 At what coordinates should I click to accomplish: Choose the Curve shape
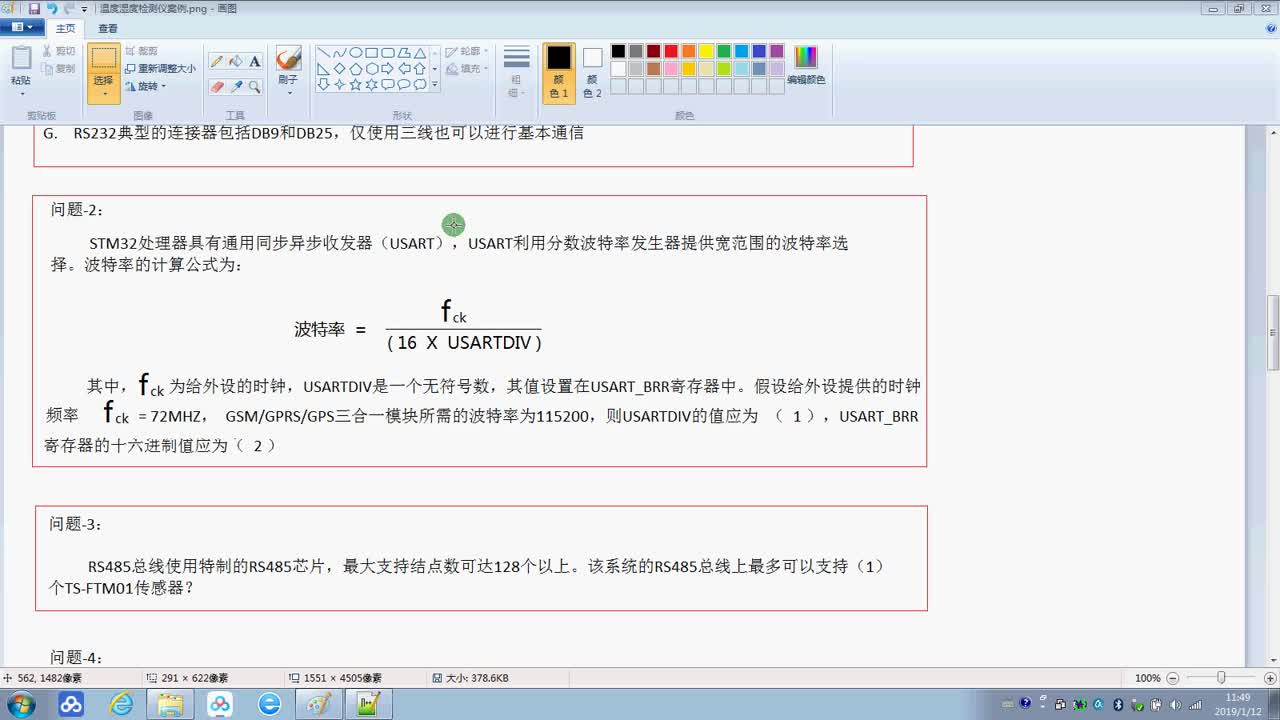coord(339,53)
